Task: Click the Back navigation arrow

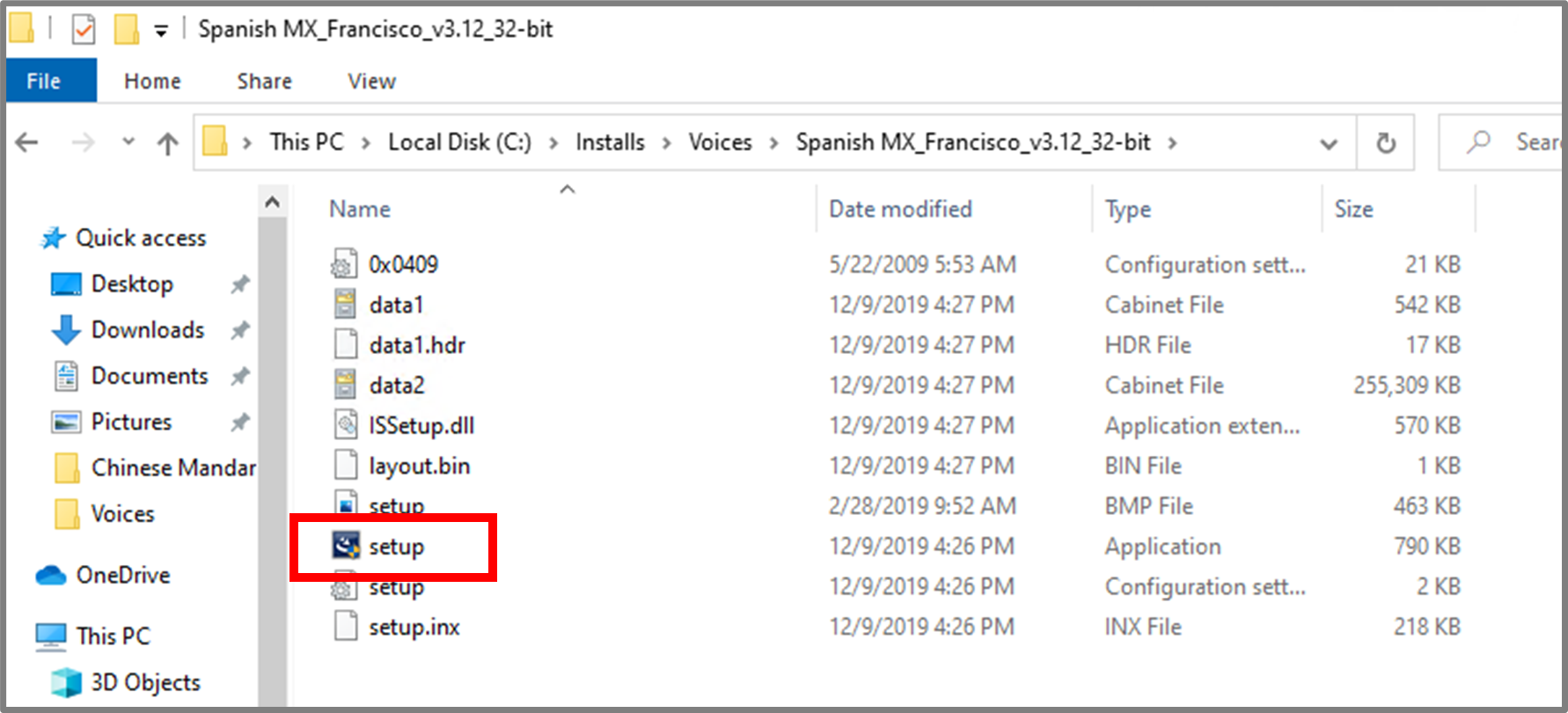Action: coord(27,143)
